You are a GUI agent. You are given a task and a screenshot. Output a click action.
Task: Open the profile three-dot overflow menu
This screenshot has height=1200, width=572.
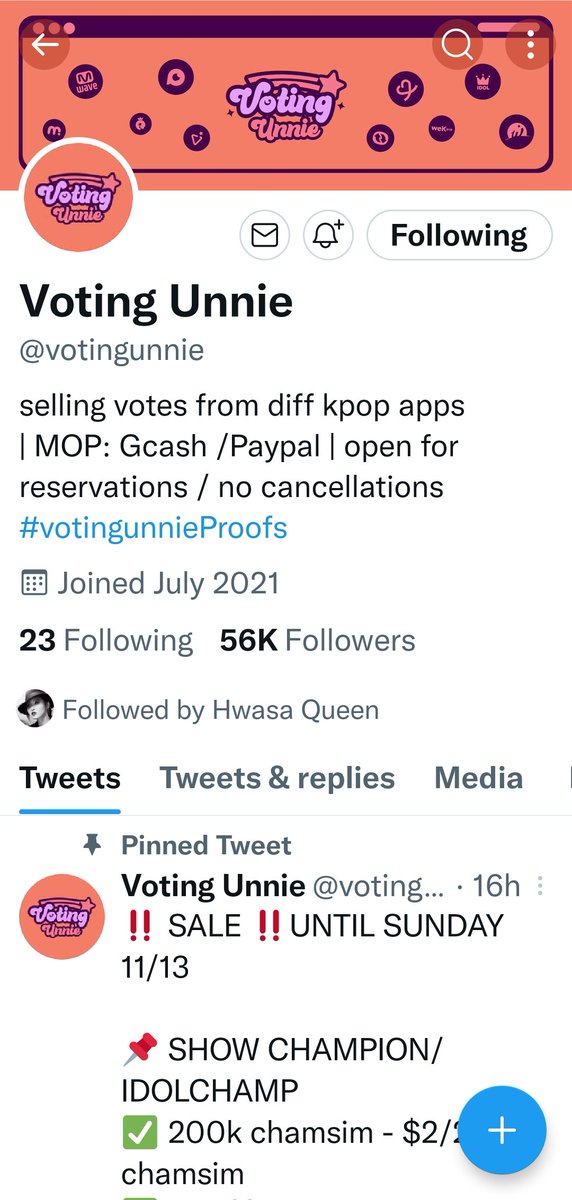(x=530, y=44)
